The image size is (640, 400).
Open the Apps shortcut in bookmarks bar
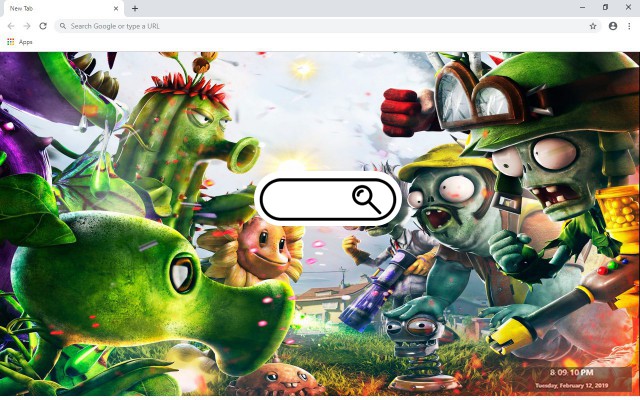[x=20, y=42]
